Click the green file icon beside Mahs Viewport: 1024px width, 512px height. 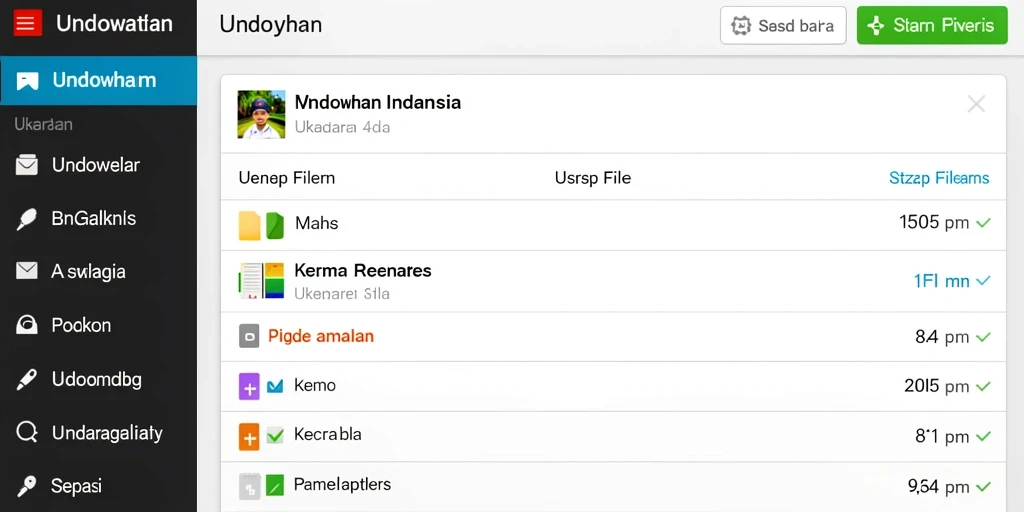[x=275, y=225]
